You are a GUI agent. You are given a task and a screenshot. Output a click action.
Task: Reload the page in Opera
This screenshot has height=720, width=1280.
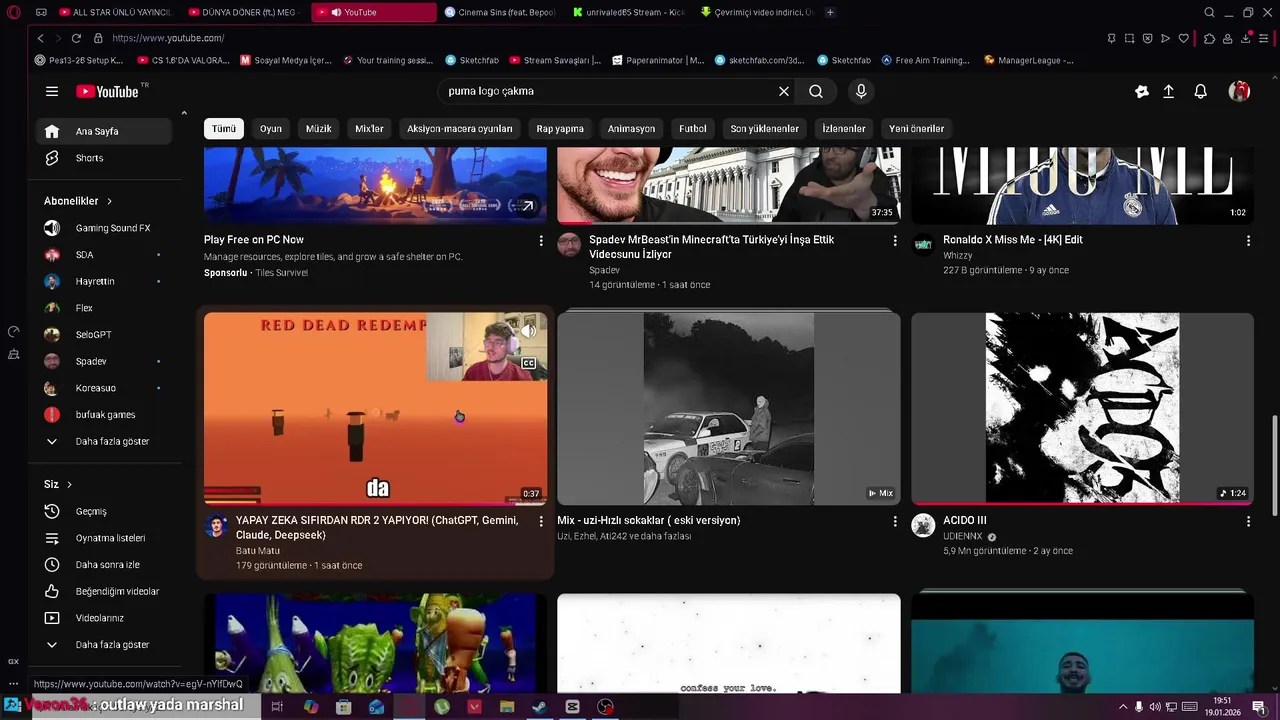[x=76, y=38]
